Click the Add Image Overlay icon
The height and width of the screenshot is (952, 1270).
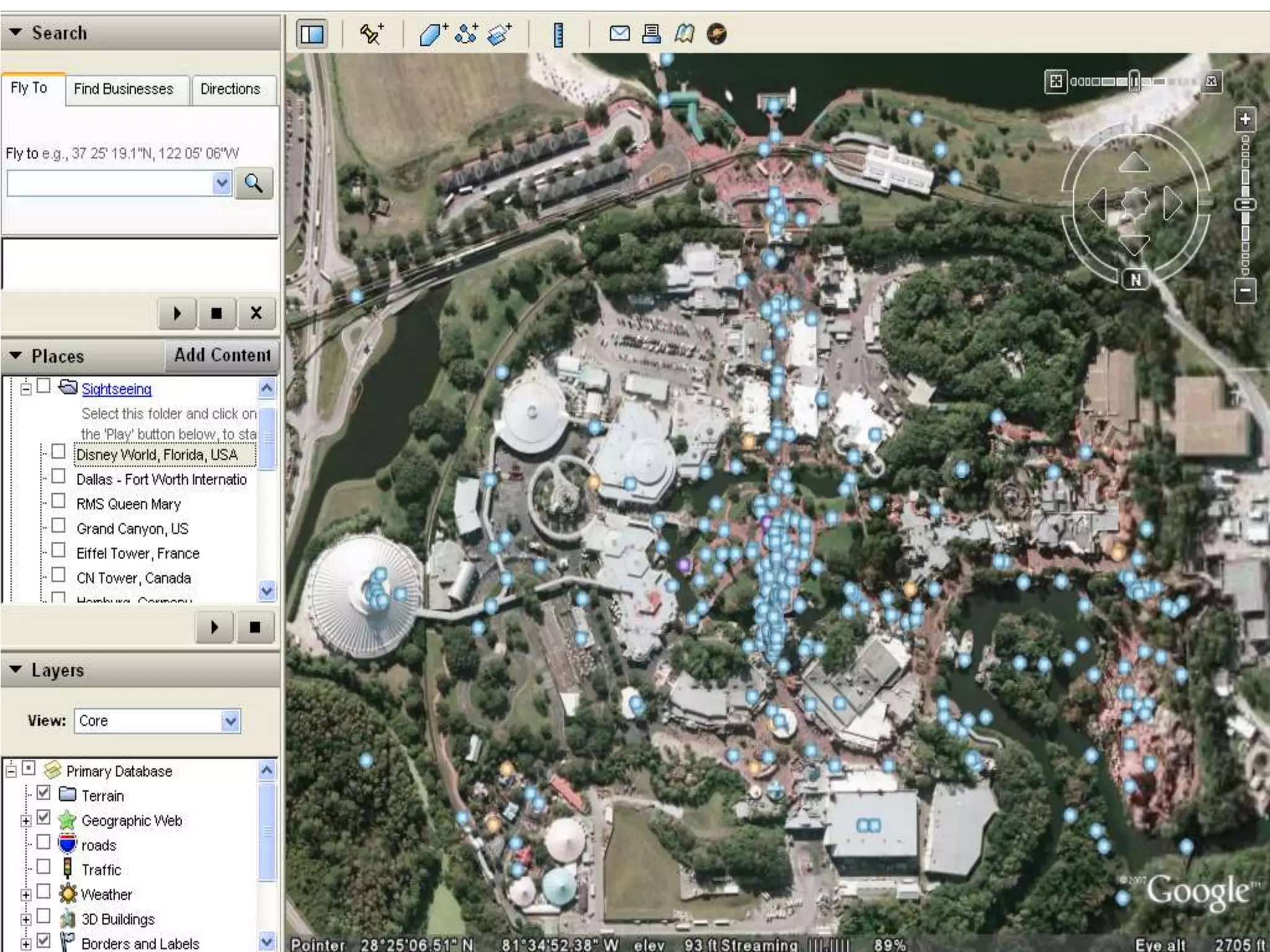(500, 34)
